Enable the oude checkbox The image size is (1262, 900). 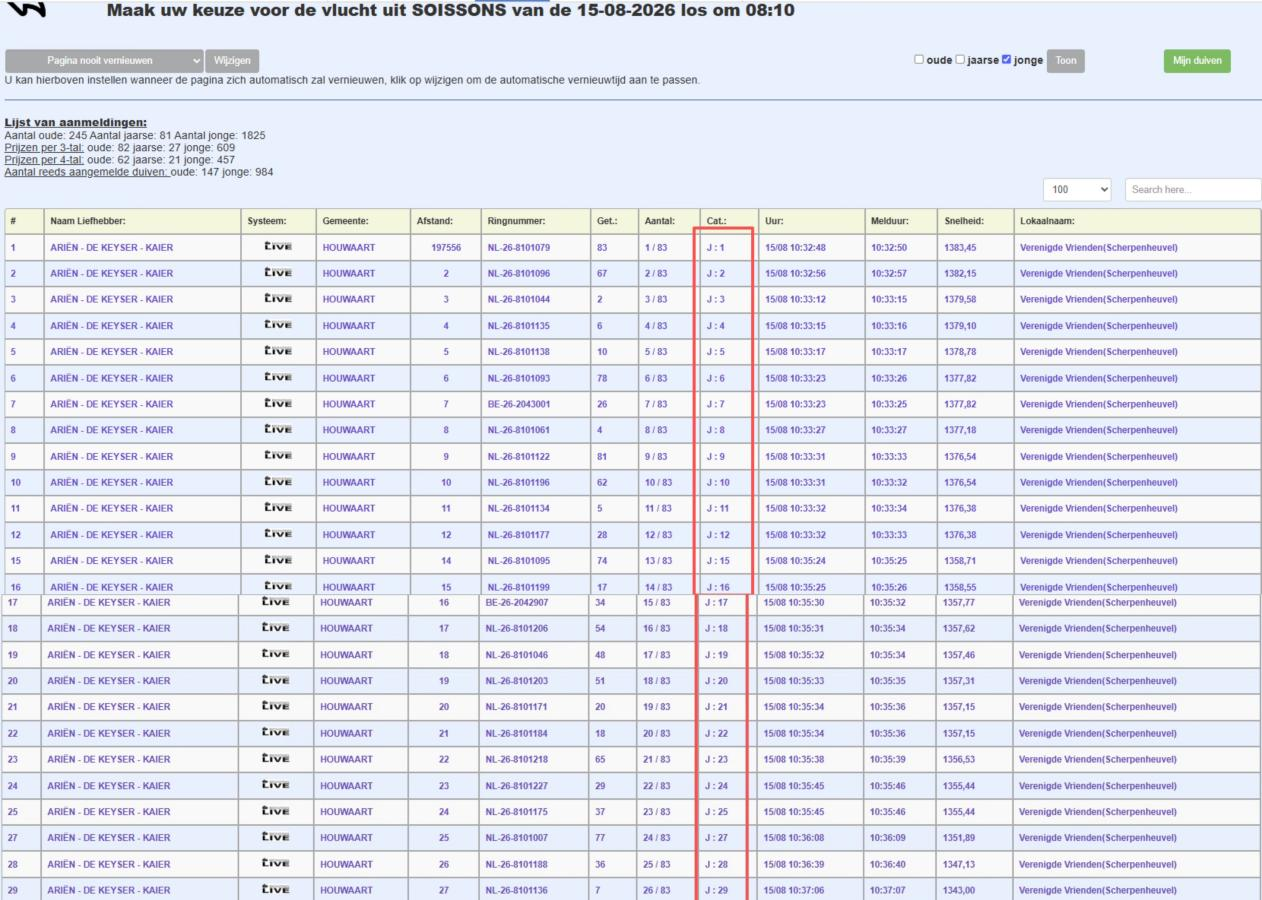point(919,60)
